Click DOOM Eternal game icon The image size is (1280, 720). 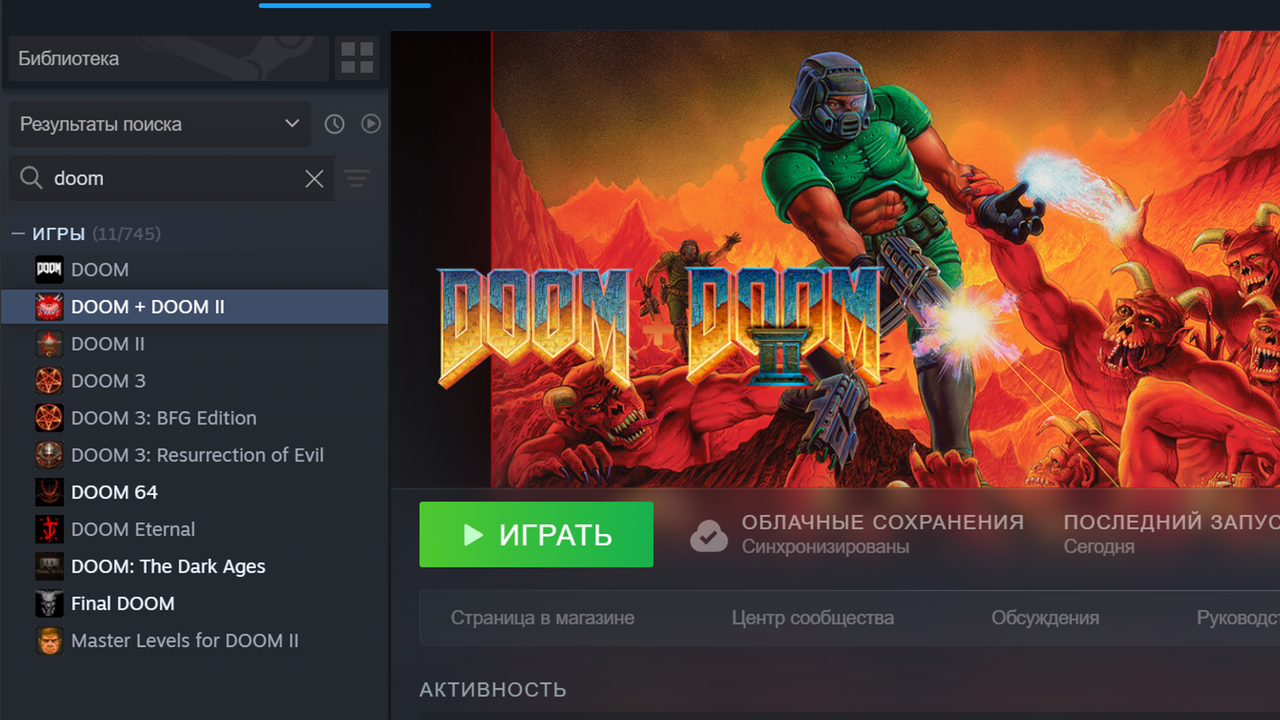pyautogui.click(x=49, y=529)
